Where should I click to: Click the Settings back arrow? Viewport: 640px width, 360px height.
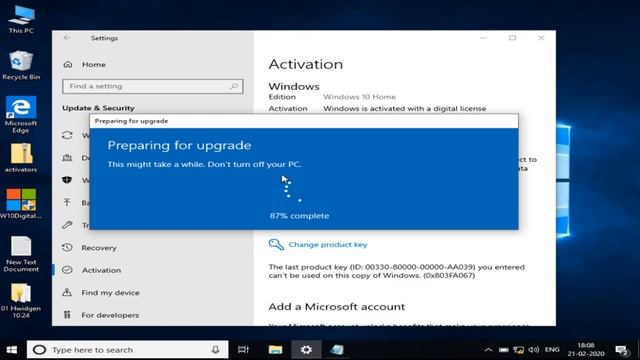pos(67,38)
